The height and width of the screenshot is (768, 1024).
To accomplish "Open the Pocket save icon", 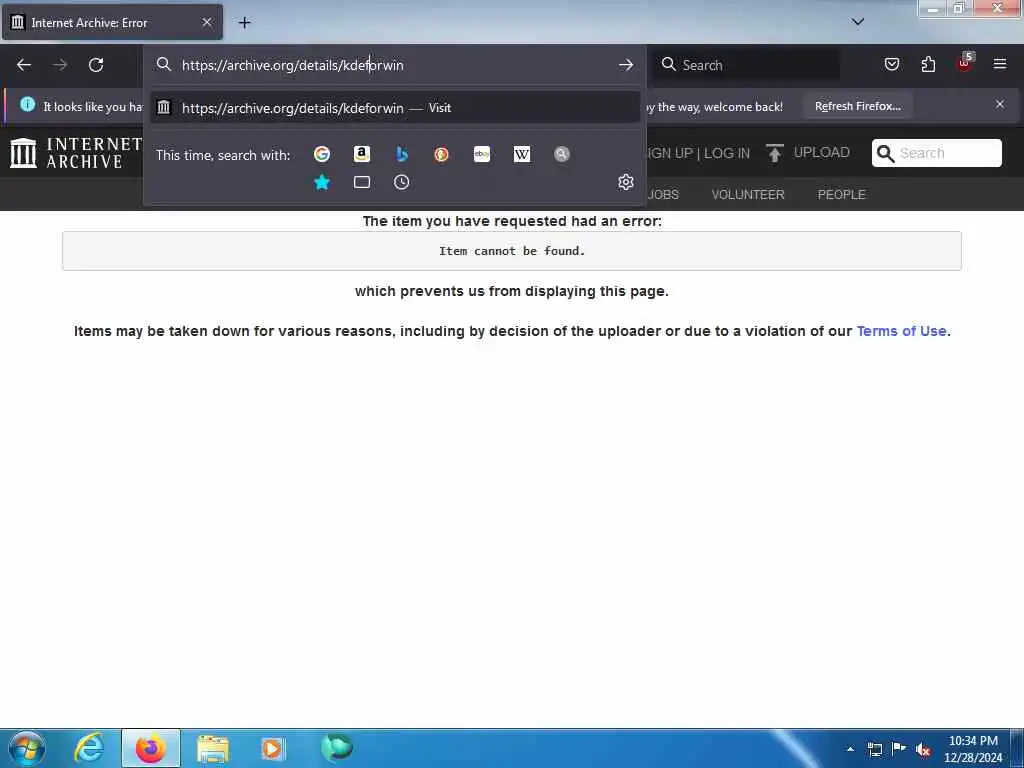I will tap(891, 64).
